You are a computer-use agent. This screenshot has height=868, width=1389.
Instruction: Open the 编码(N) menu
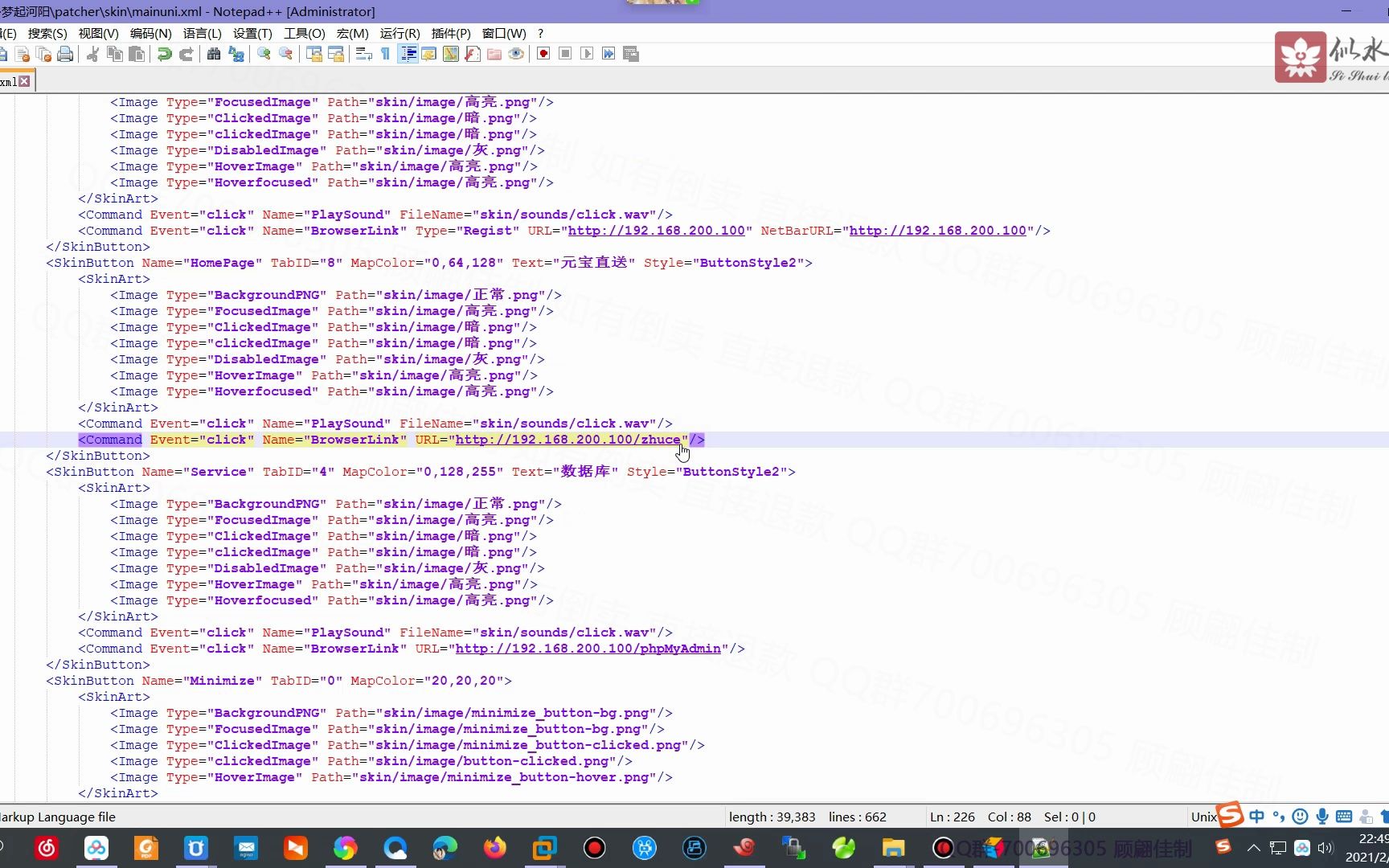click(150, 33)
